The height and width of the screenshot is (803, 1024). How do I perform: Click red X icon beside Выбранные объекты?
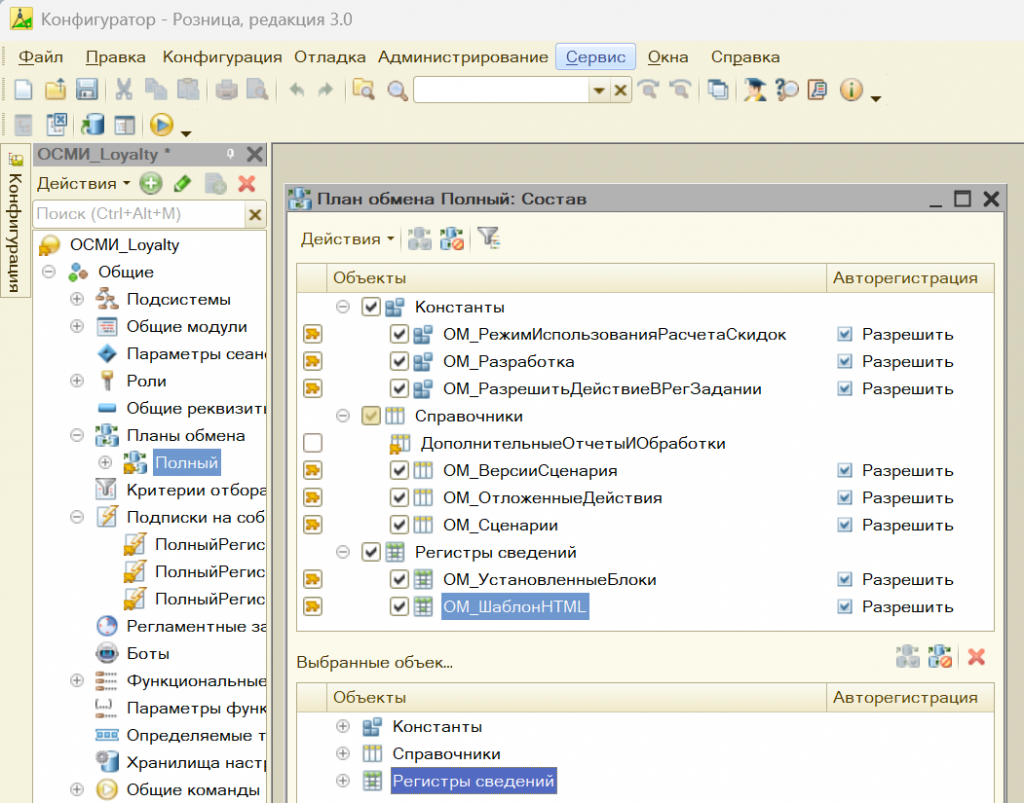977,657
